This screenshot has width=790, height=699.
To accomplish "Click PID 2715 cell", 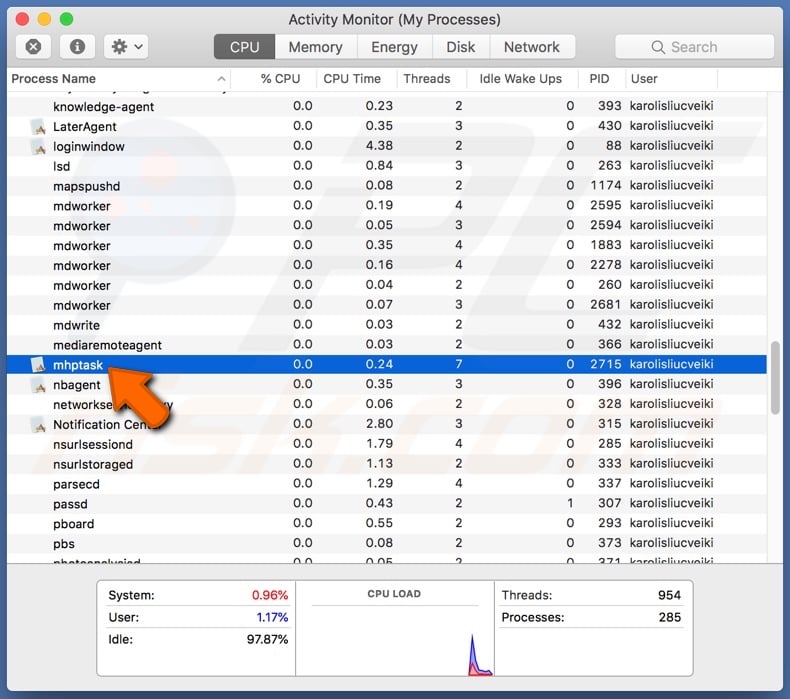I will click(606, 364).
